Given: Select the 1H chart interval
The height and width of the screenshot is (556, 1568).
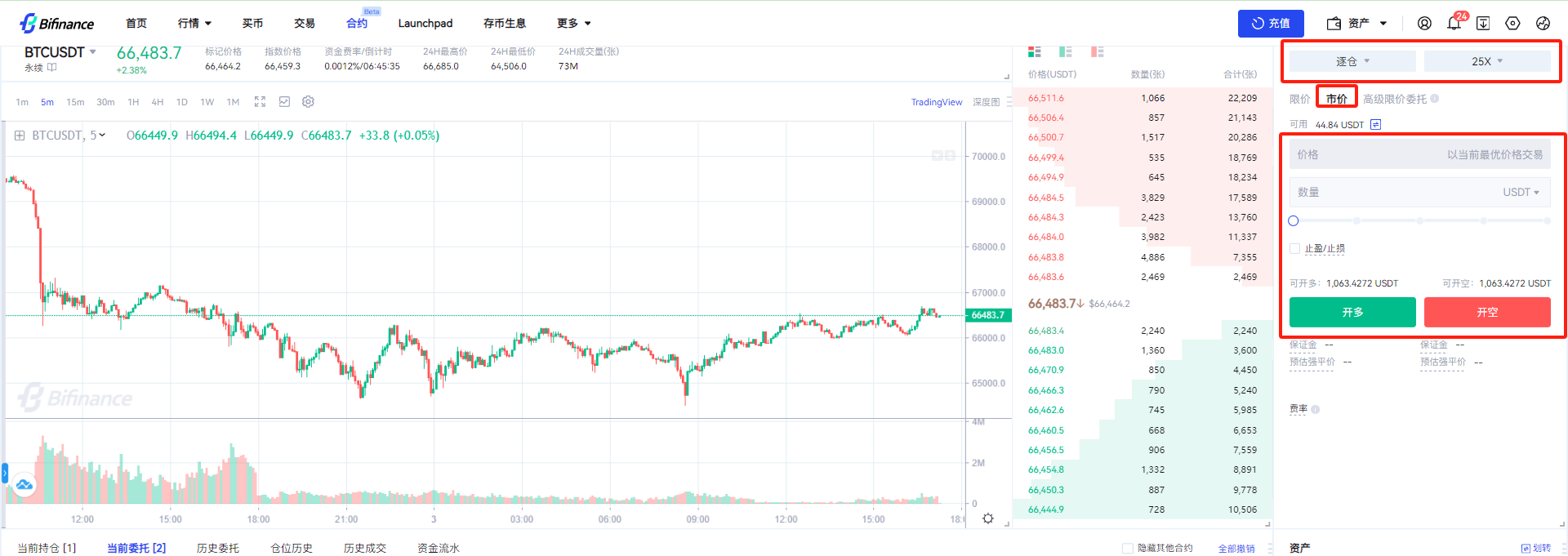Looking at the screenshot, I should (x=133, y=102).
